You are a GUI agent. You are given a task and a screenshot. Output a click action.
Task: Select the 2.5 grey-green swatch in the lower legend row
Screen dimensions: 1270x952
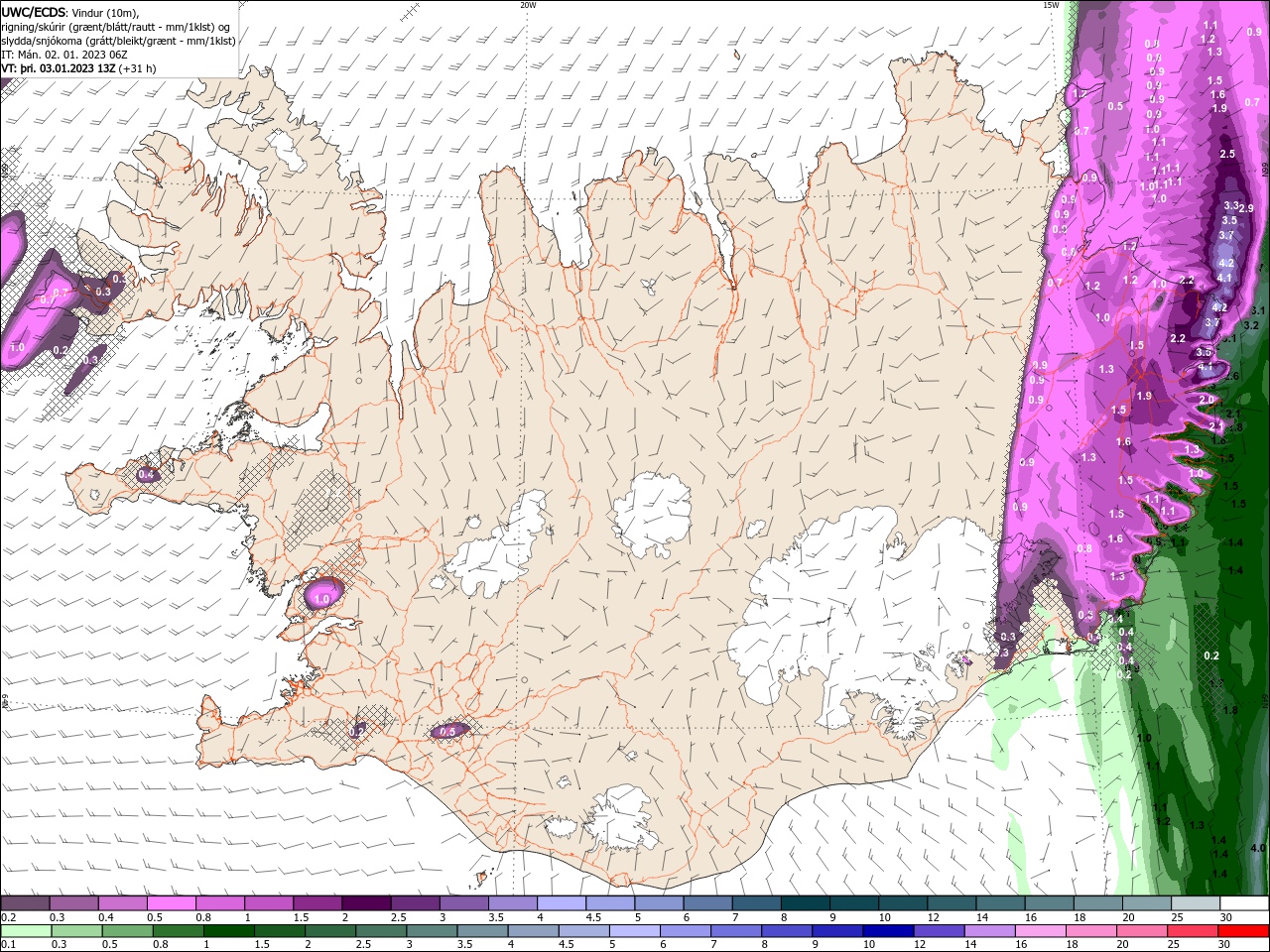(x=381, y=931)
